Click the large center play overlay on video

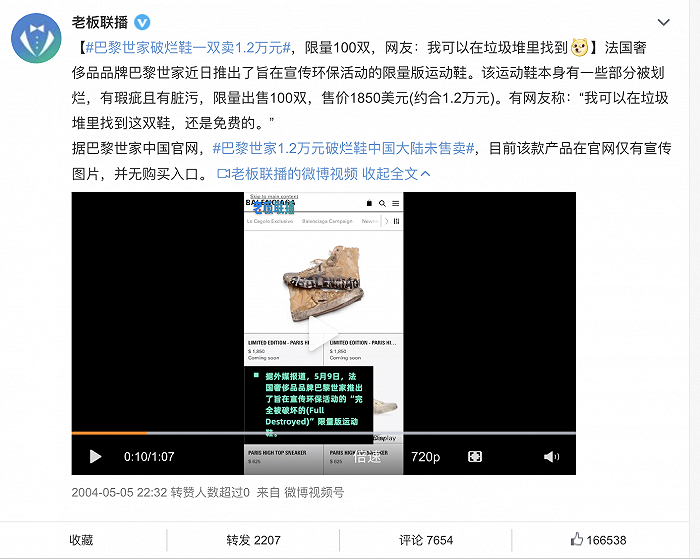tap(323, 333)
